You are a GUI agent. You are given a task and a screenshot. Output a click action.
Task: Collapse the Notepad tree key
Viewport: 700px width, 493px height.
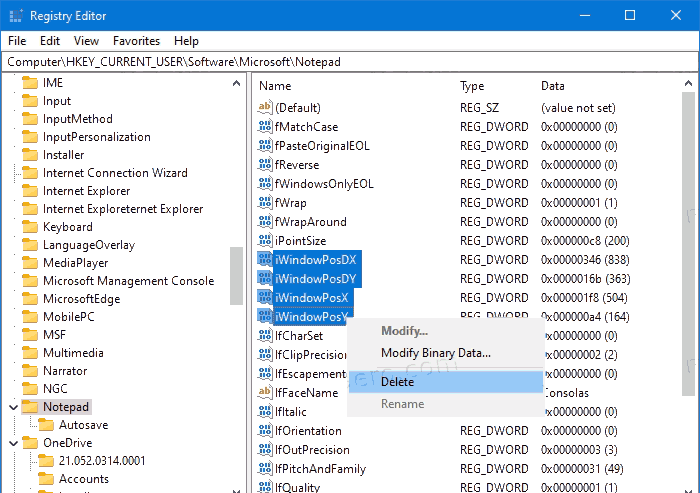pyautogui.click(x=13, y=407)
